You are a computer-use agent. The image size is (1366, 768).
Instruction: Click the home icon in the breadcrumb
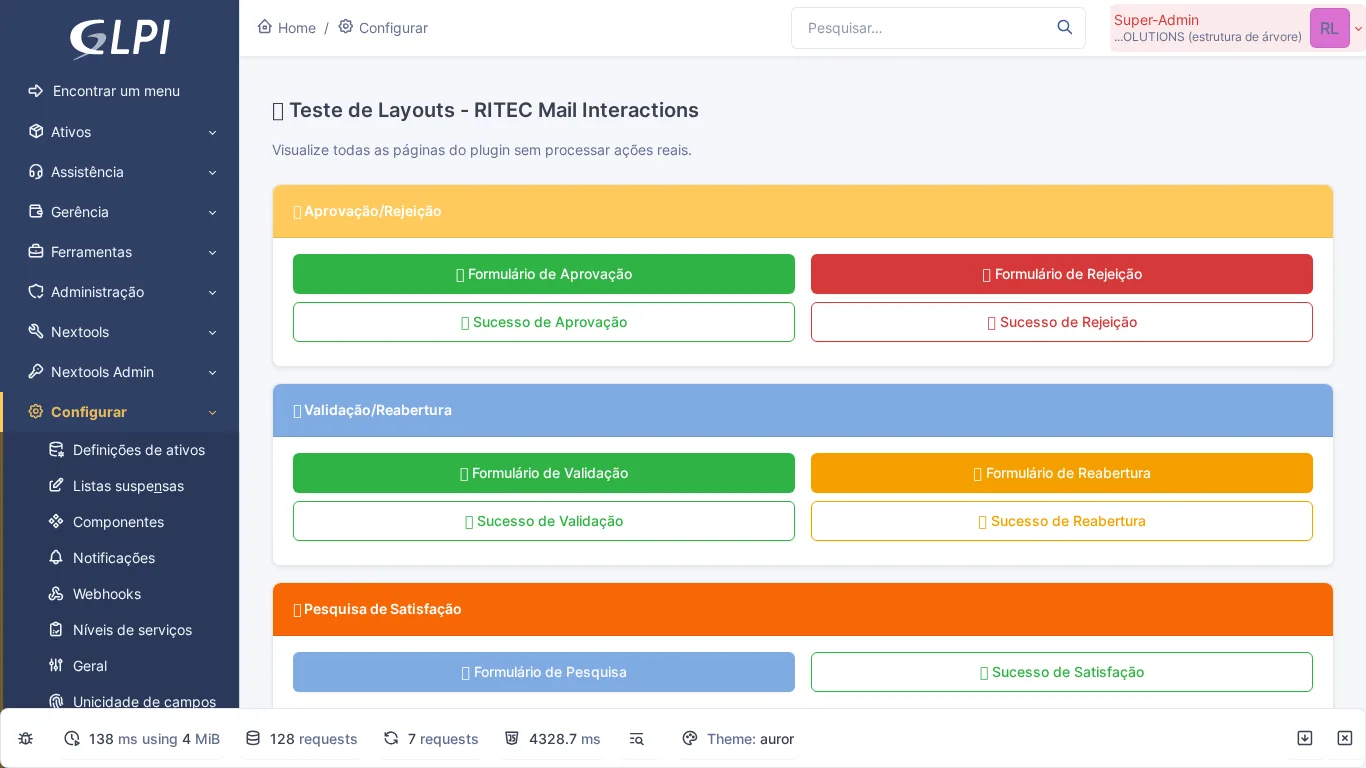pyautogui.click(x=265, y=27)
